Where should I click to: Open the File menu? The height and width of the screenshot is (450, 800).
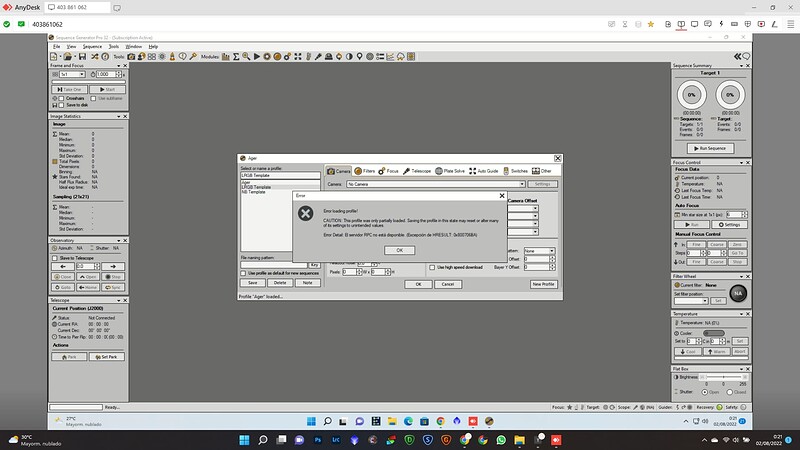click(57, 46)
